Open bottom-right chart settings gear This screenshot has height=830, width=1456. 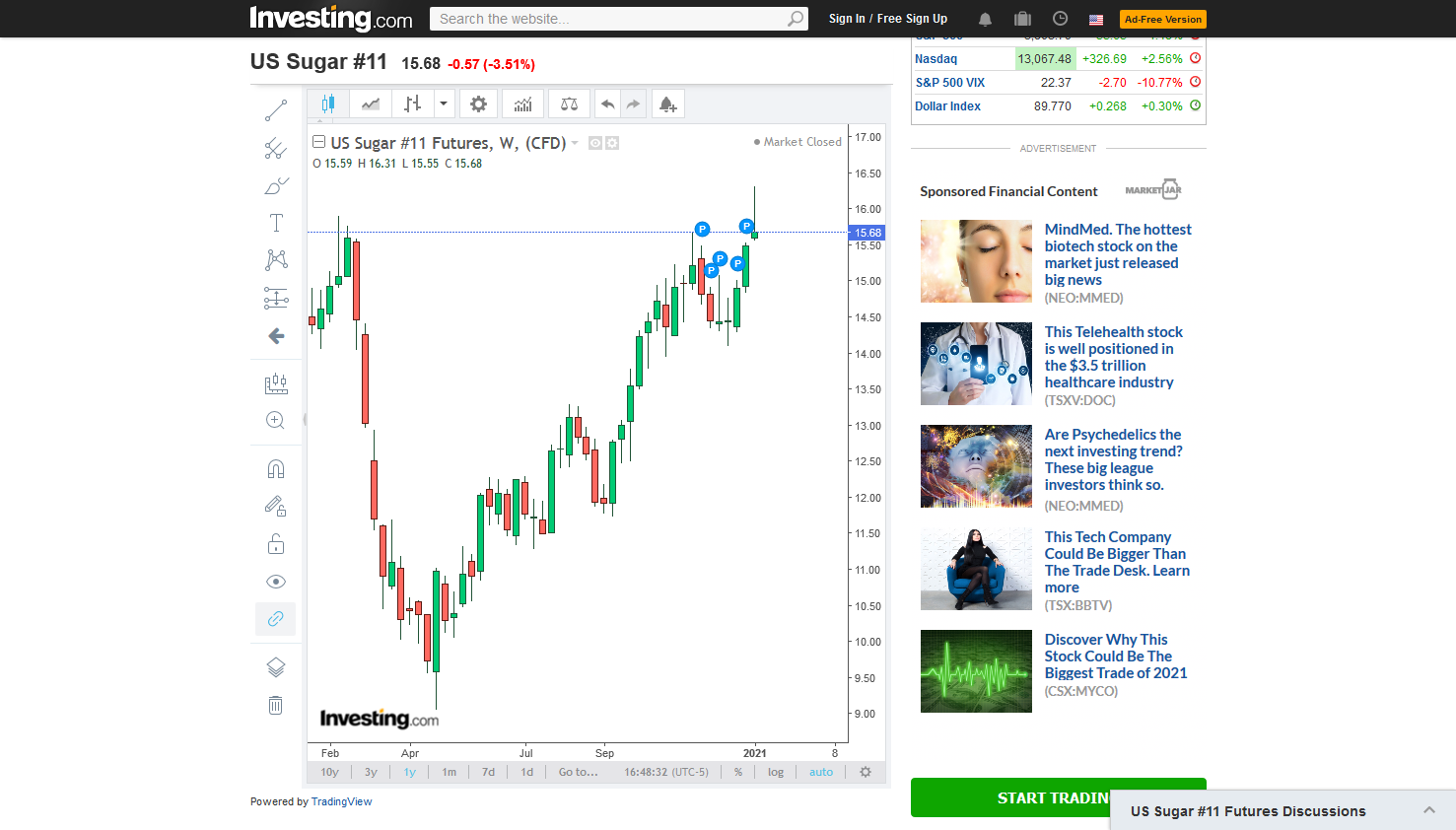[x=866, y=772]
